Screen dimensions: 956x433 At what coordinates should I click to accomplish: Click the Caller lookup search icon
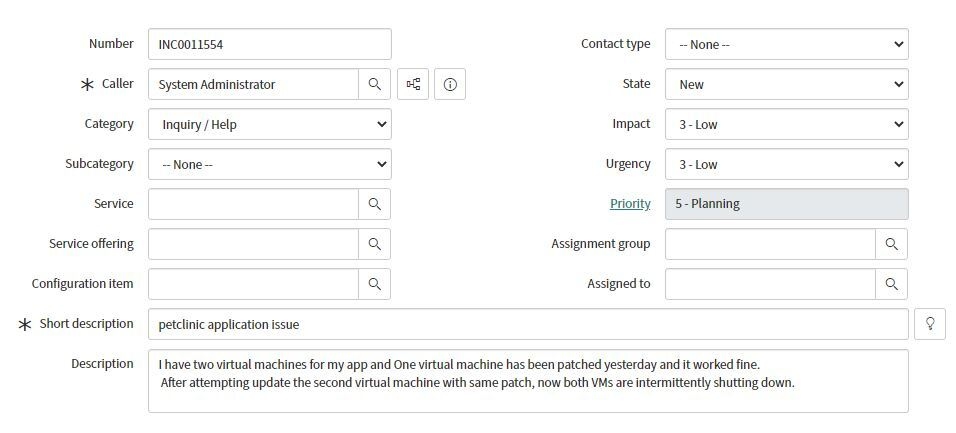coord(374,84)
